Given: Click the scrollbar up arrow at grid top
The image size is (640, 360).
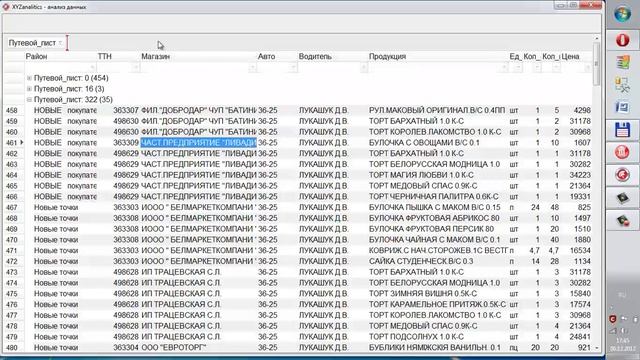Looking at the screenshot, I should (x=596, y=38).
